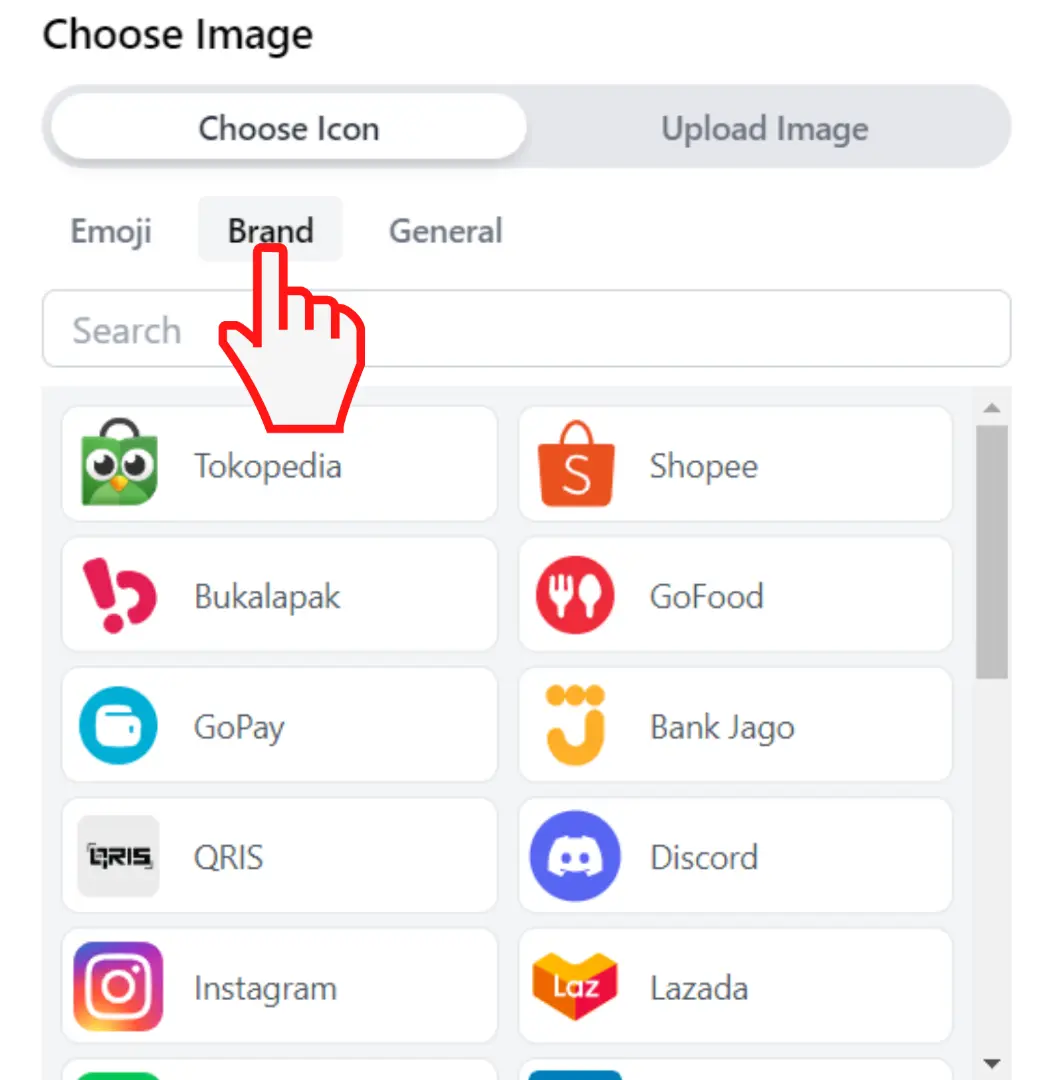Select the QRIS logo icon

click(119, 856)
